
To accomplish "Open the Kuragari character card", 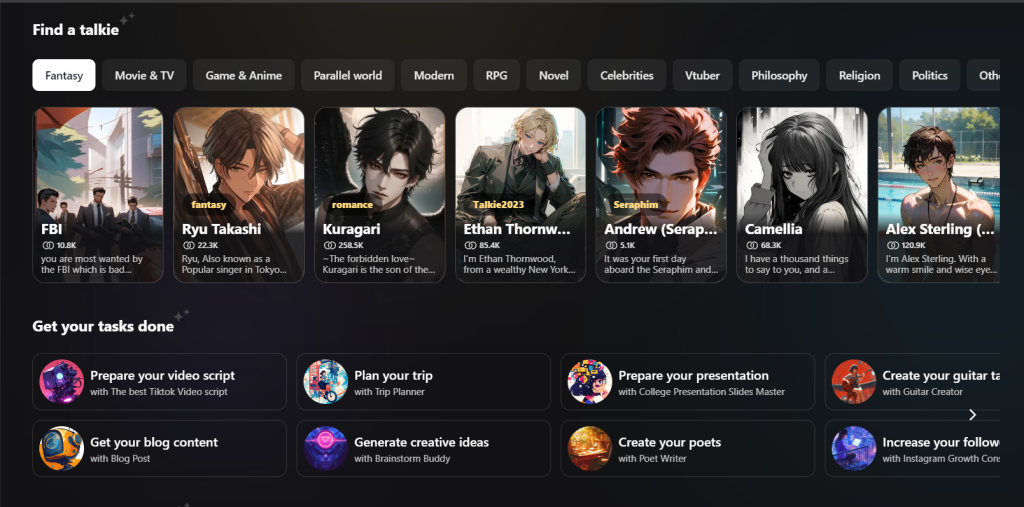I will pyautogui.click(x=379, y=195).
